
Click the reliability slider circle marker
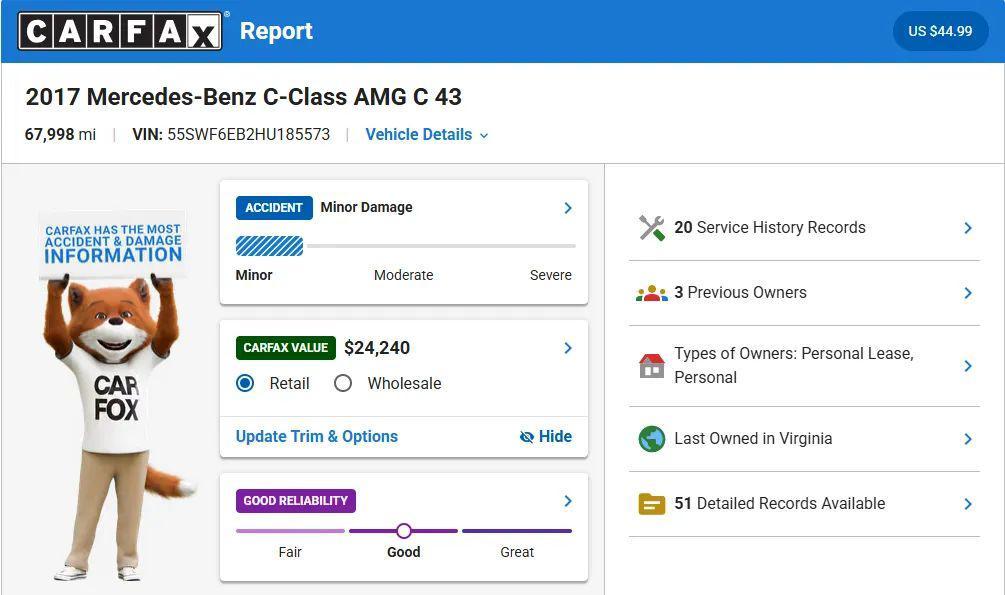point(404,531)
